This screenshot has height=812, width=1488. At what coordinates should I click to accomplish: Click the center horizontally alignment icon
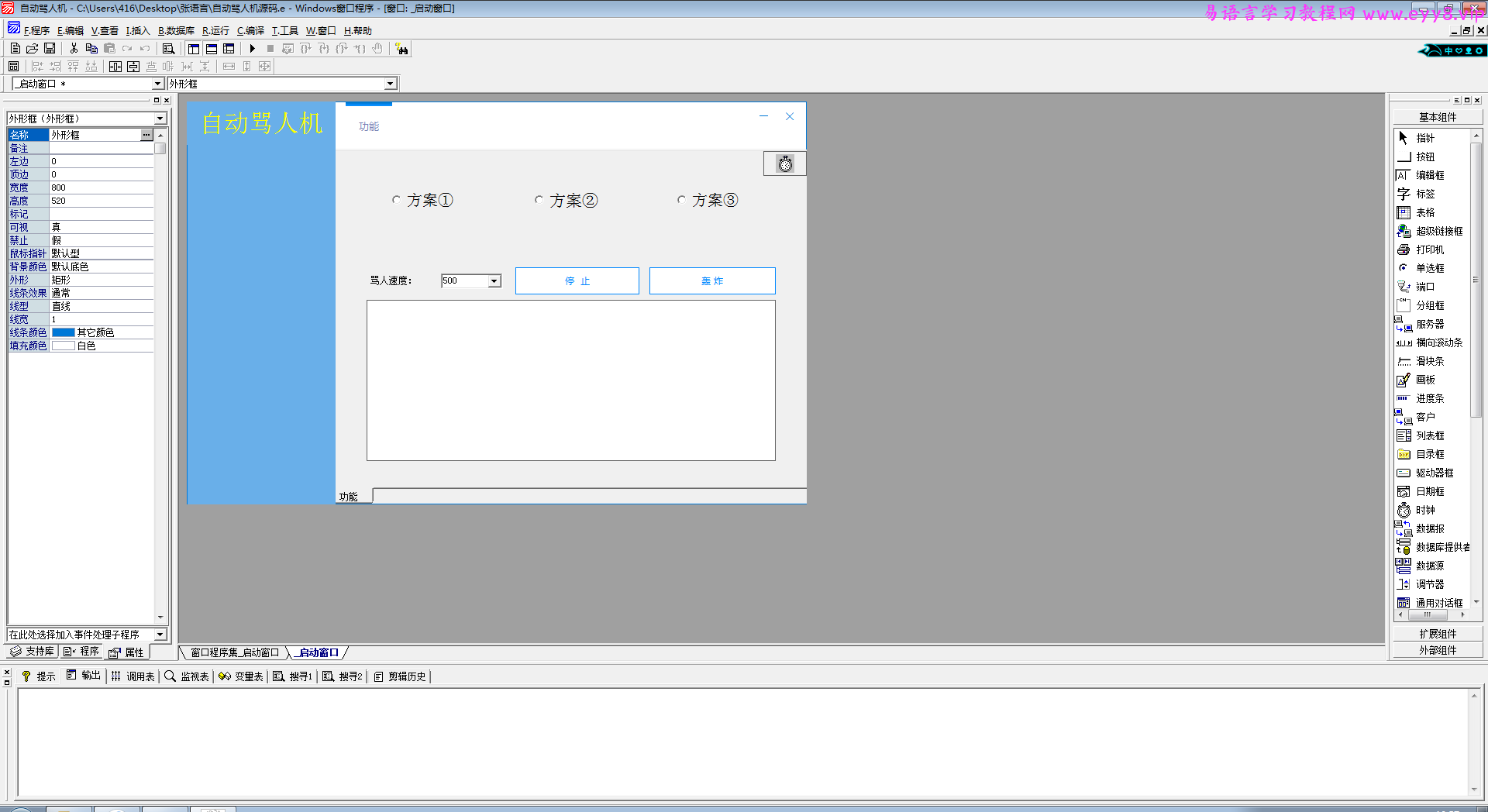click(115, 67)
